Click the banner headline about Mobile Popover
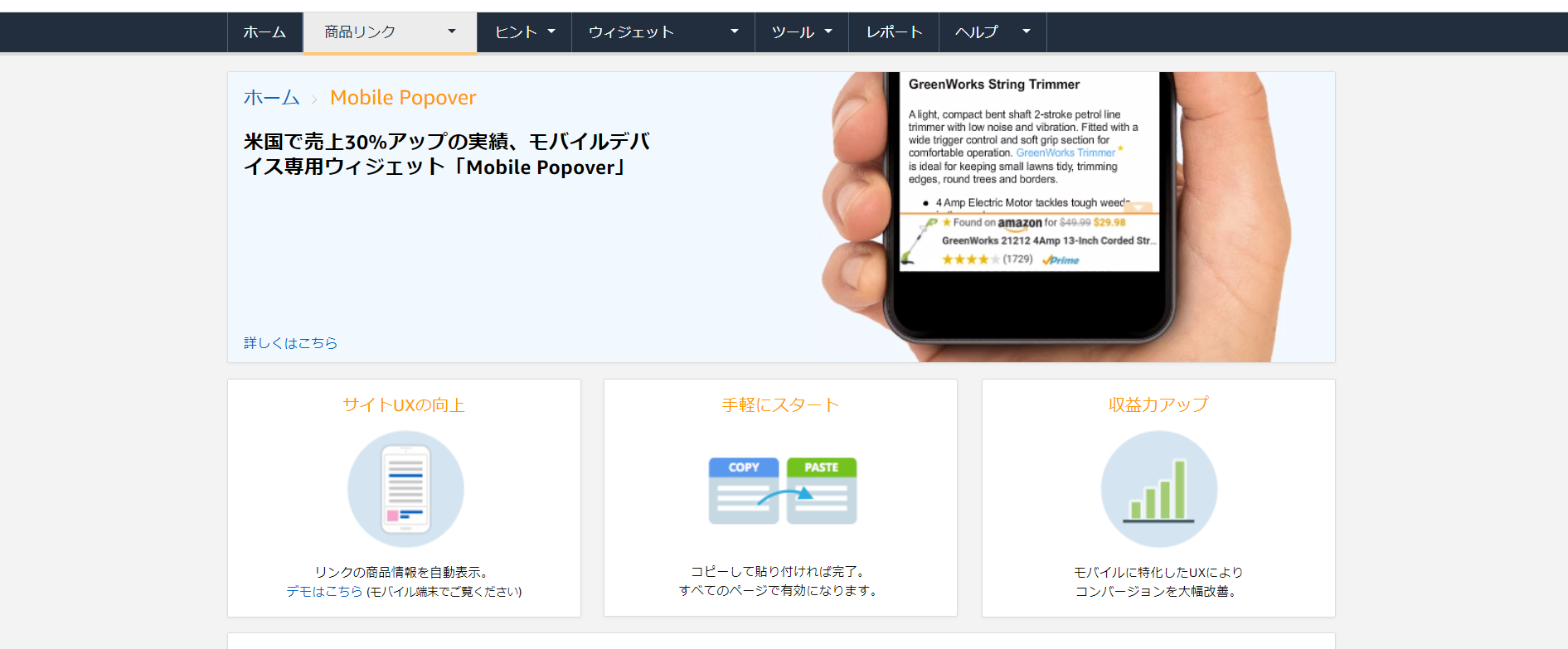This screenshot has width=1568, height=649. tap(446, 154)
